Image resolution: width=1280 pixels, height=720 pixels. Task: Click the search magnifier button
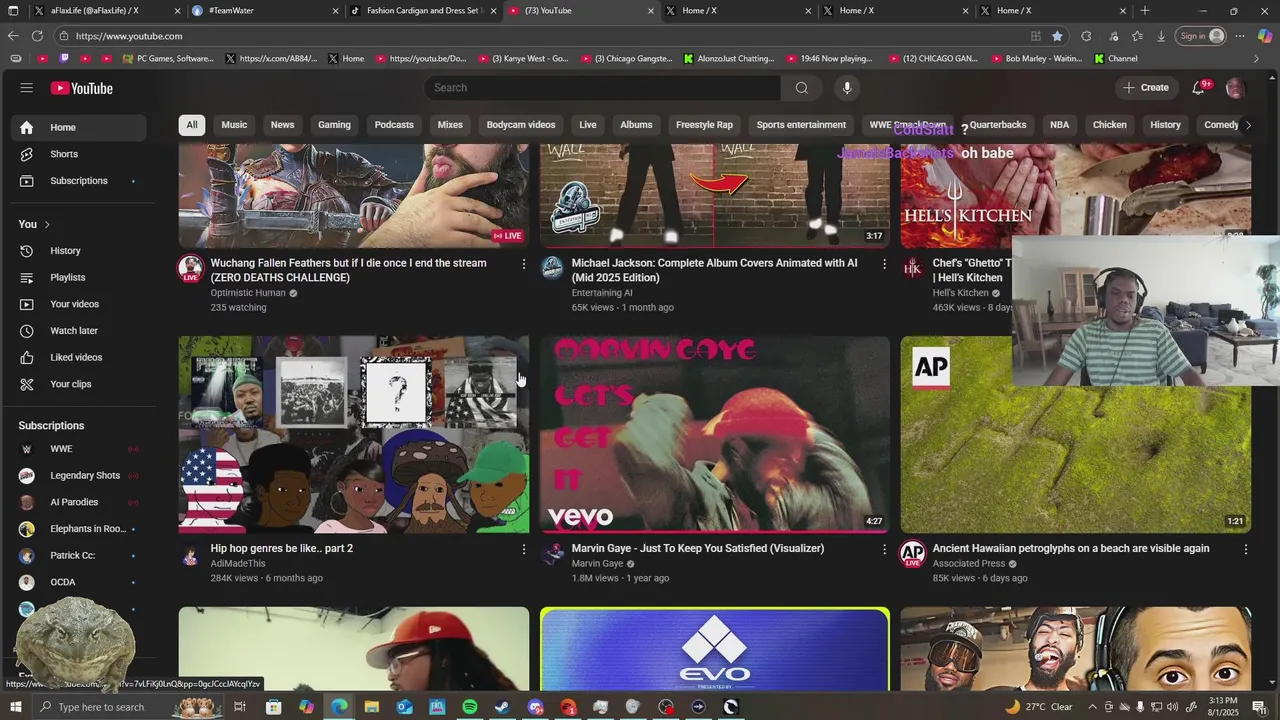coord(801,88)
